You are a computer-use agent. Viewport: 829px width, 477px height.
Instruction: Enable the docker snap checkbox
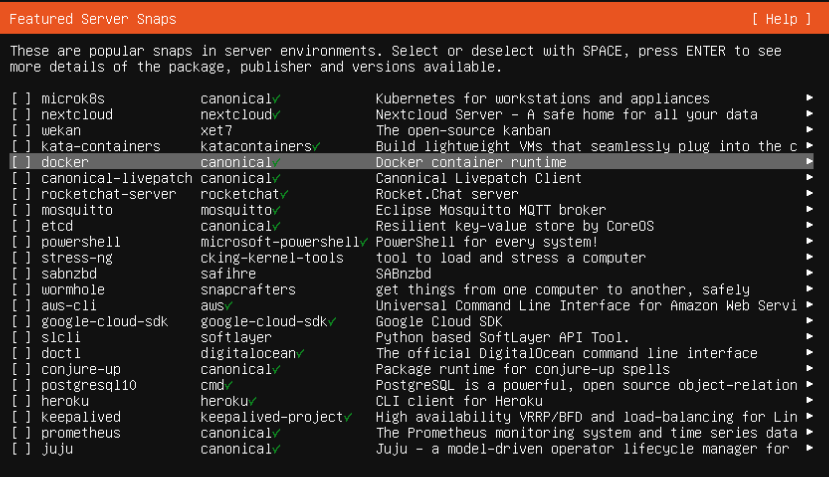pos(21,162)
